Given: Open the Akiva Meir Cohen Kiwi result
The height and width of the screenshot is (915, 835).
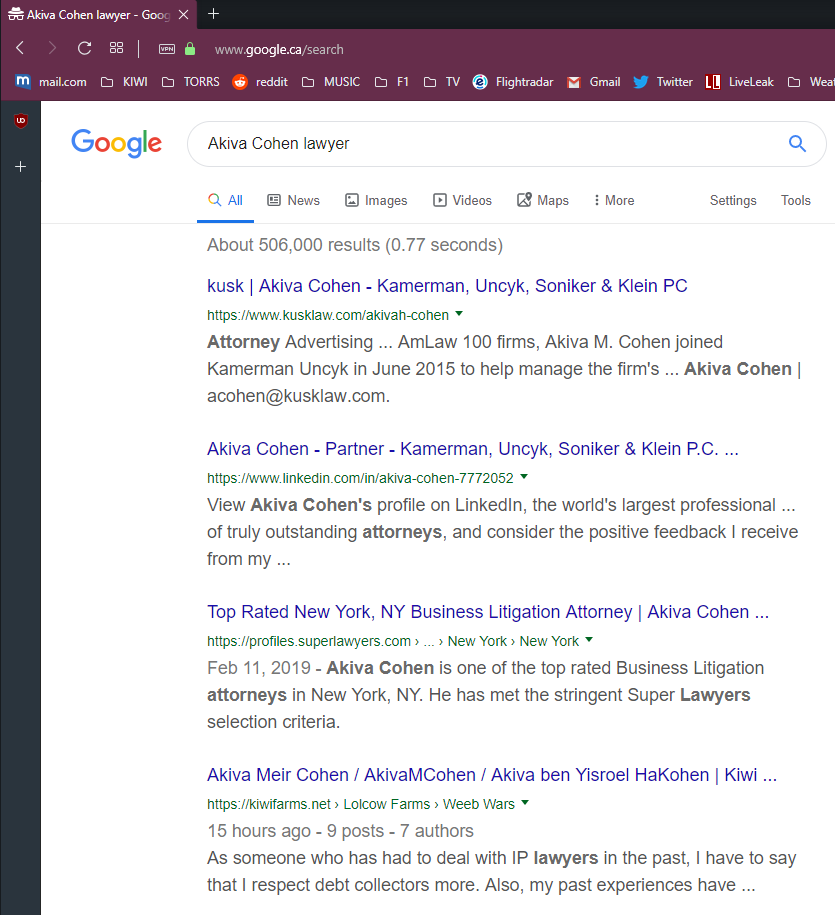Looking at the screenshot, I should pyautogui.click(x=492, y=775).
